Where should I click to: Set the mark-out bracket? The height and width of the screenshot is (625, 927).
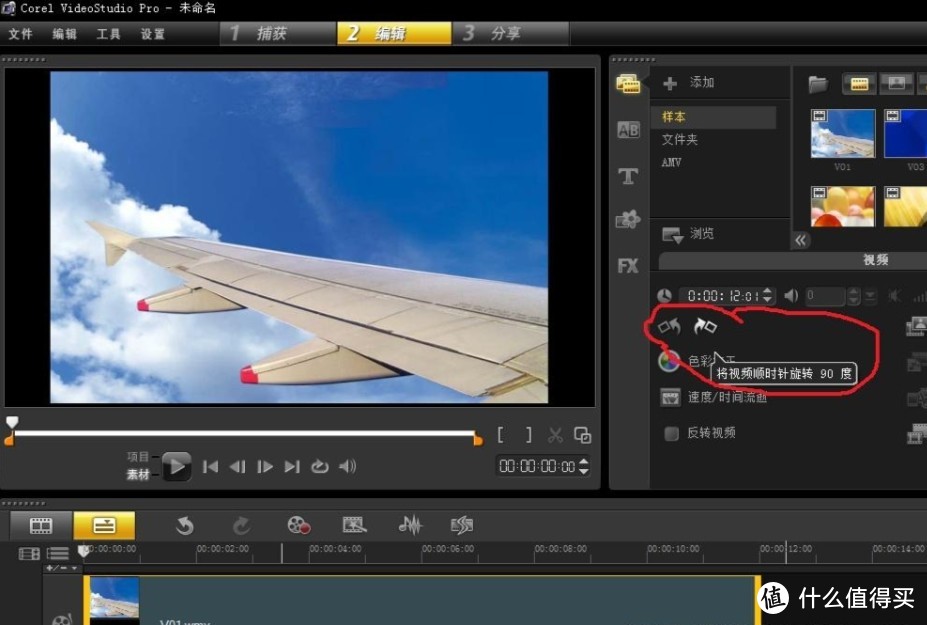[529, 435]
